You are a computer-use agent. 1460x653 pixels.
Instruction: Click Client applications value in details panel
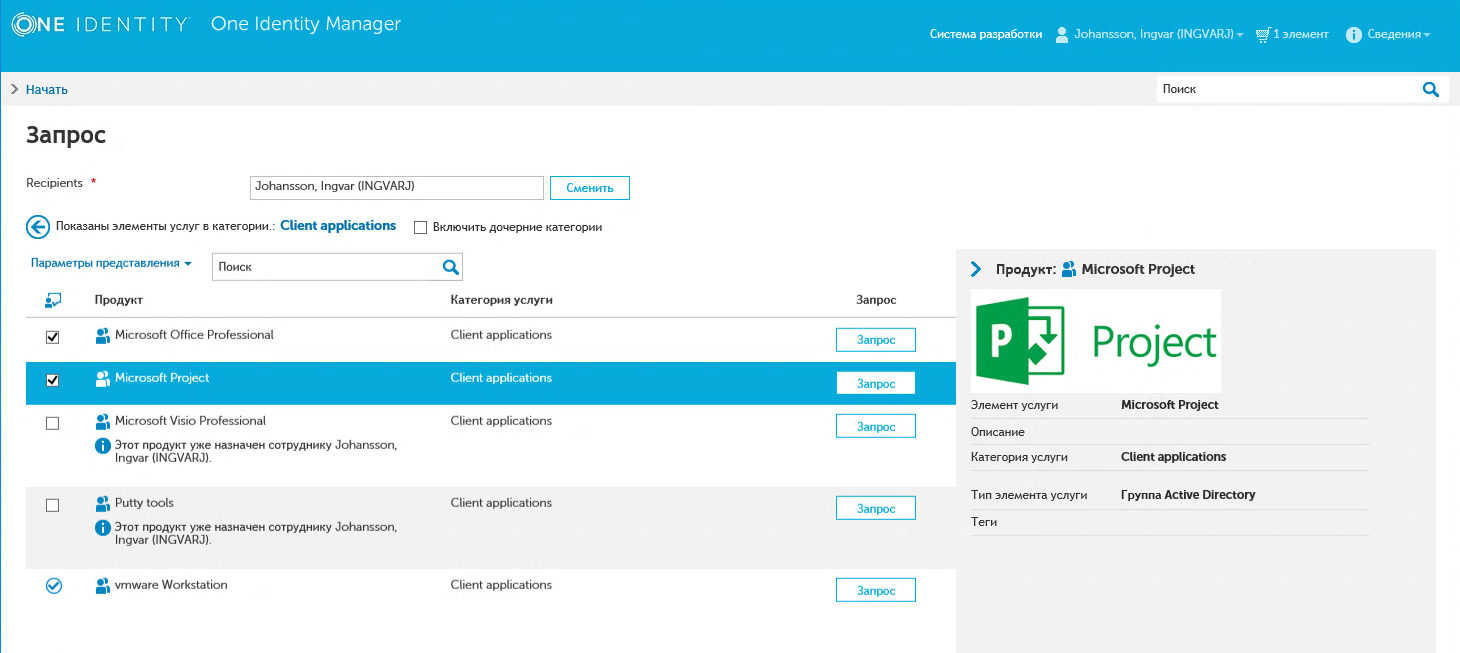(x=1173, y=457)
